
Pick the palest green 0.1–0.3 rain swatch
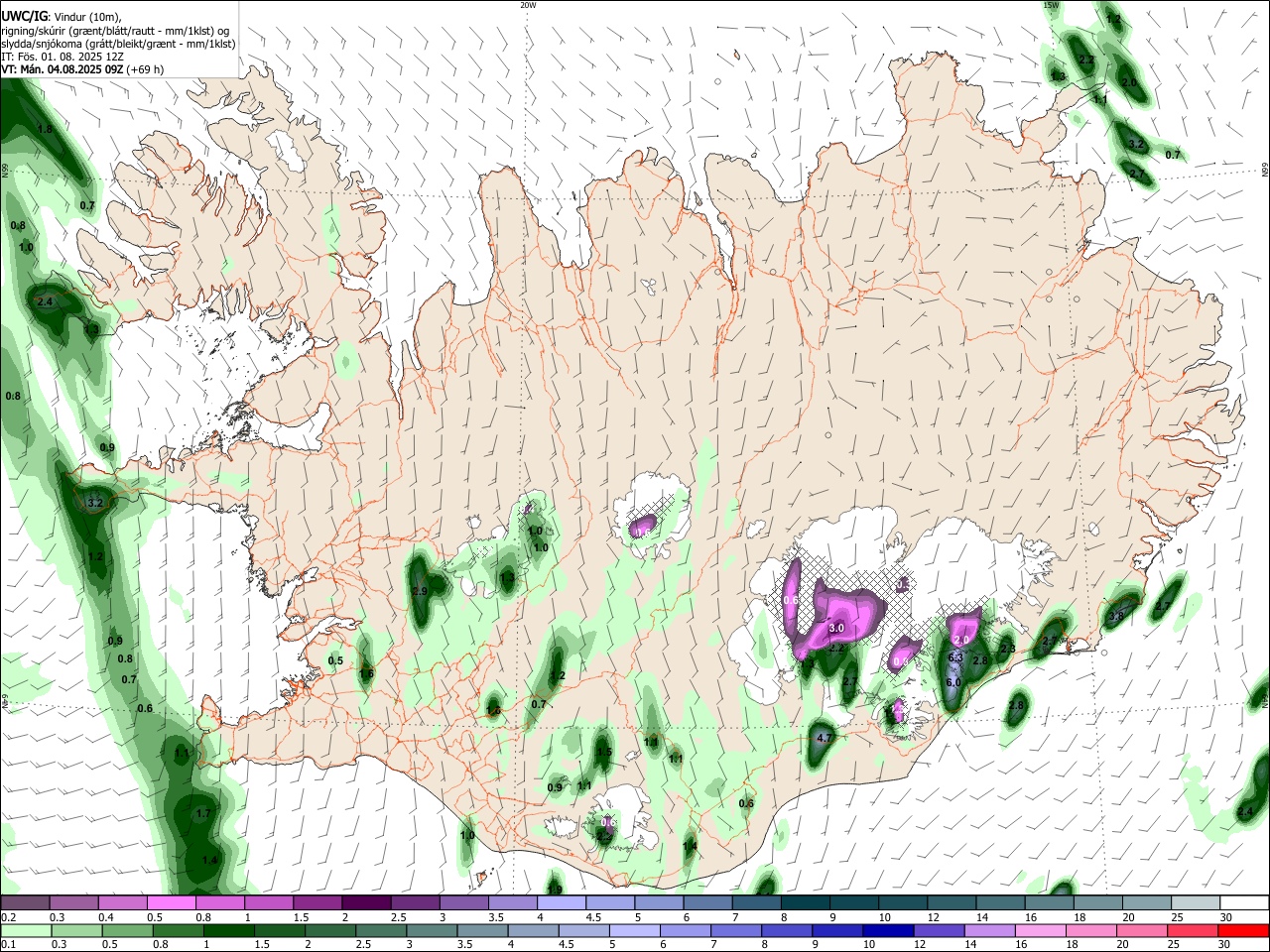coord(25,930)
